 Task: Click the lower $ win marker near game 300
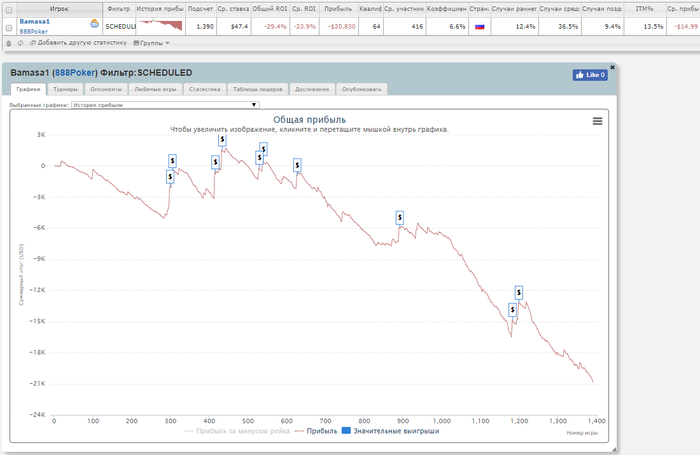(170, 177)
